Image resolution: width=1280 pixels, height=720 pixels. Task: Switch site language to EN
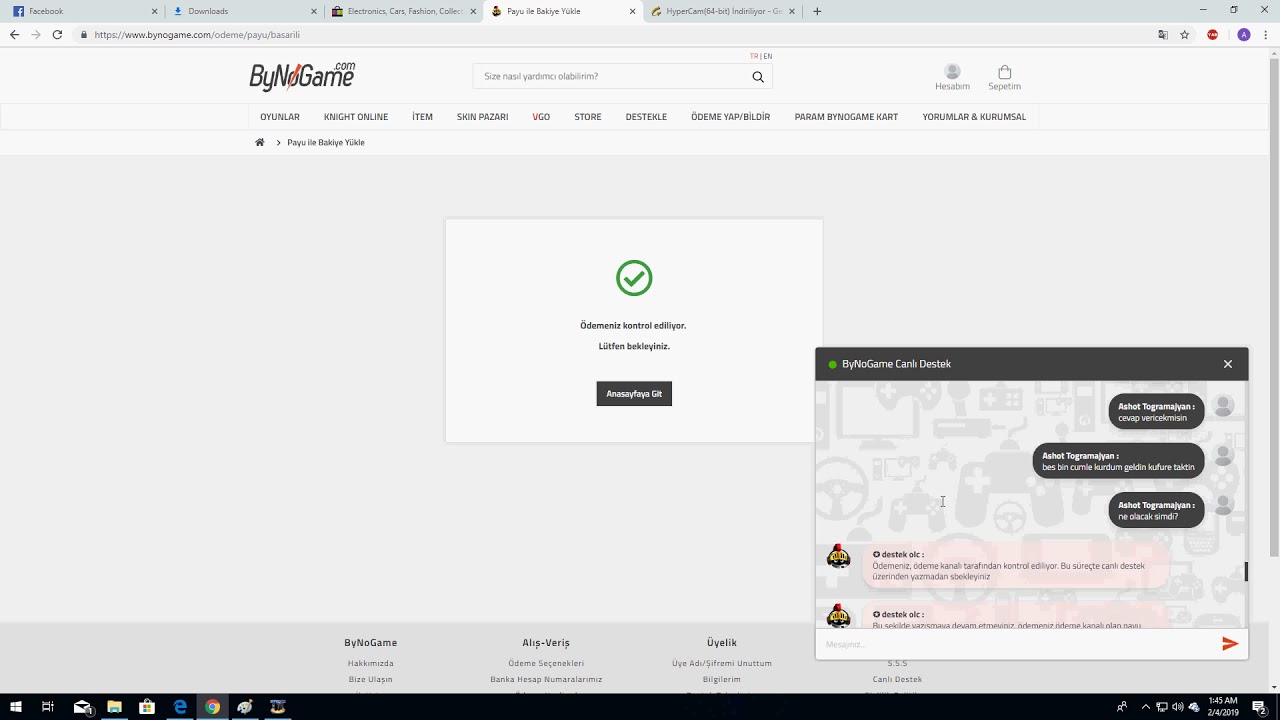pyautogui.click(x=768, y=56)
